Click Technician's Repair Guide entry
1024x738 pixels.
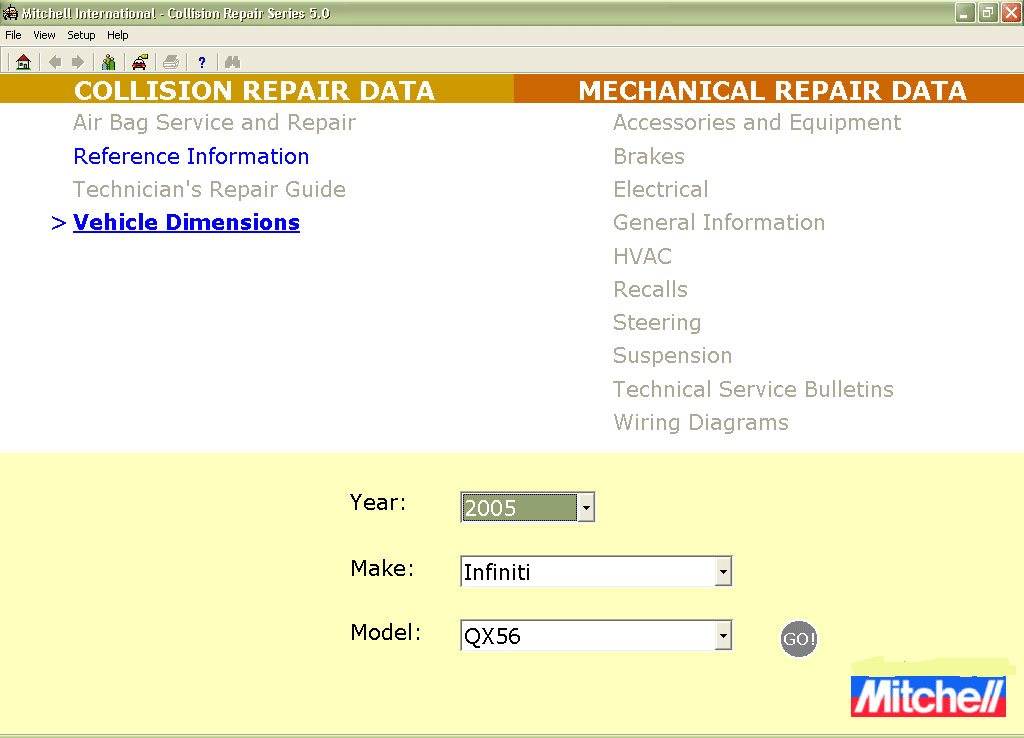(x=210, y=189)
